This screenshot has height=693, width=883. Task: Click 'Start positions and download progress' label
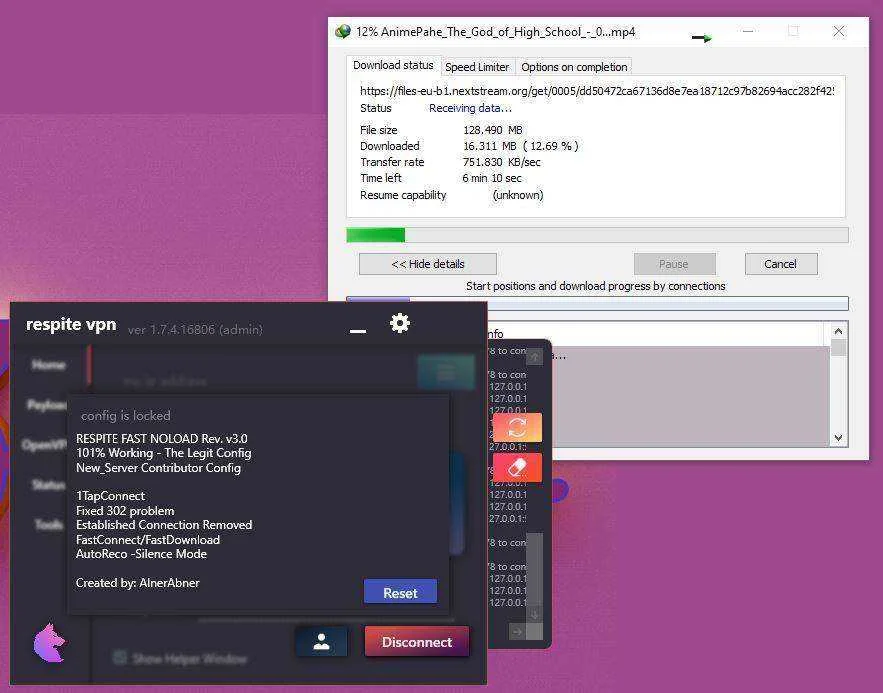[x=596, y=286]
